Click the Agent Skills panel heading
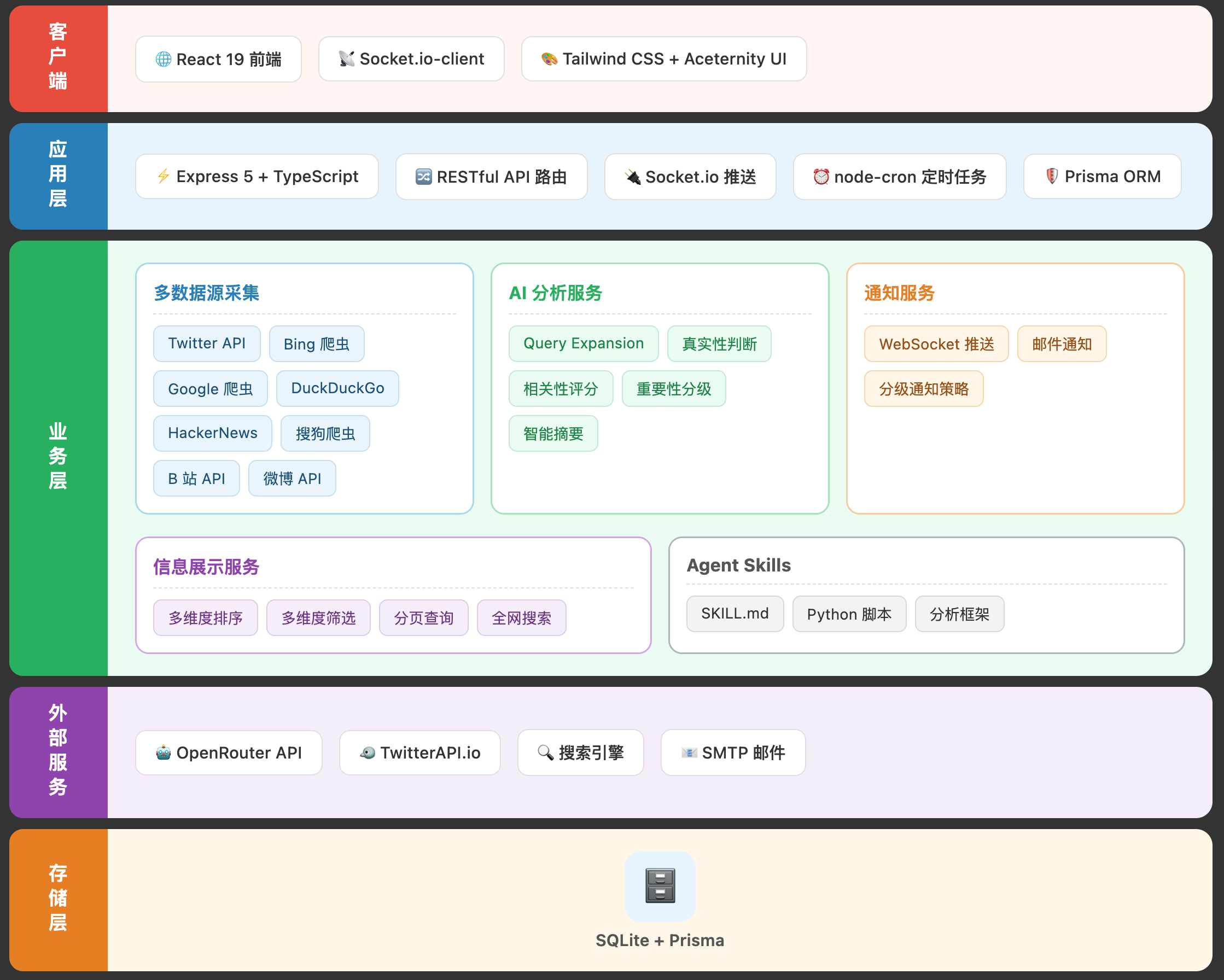The height and width of the screenshot is (980, 1224). click(738, 565)
